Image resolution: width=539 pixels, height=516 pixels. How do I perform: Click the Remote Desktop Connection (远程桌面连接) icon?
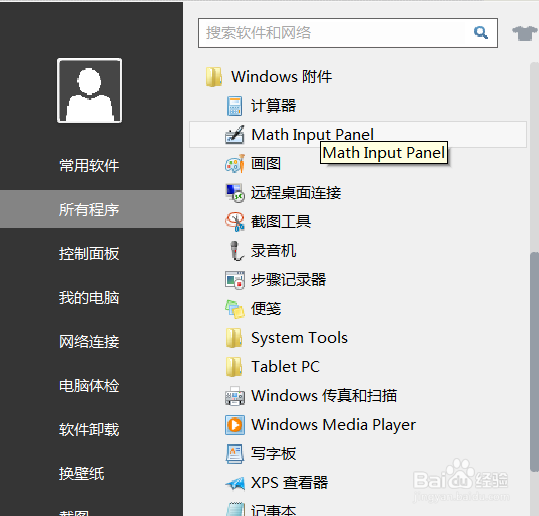coord(235,193)
